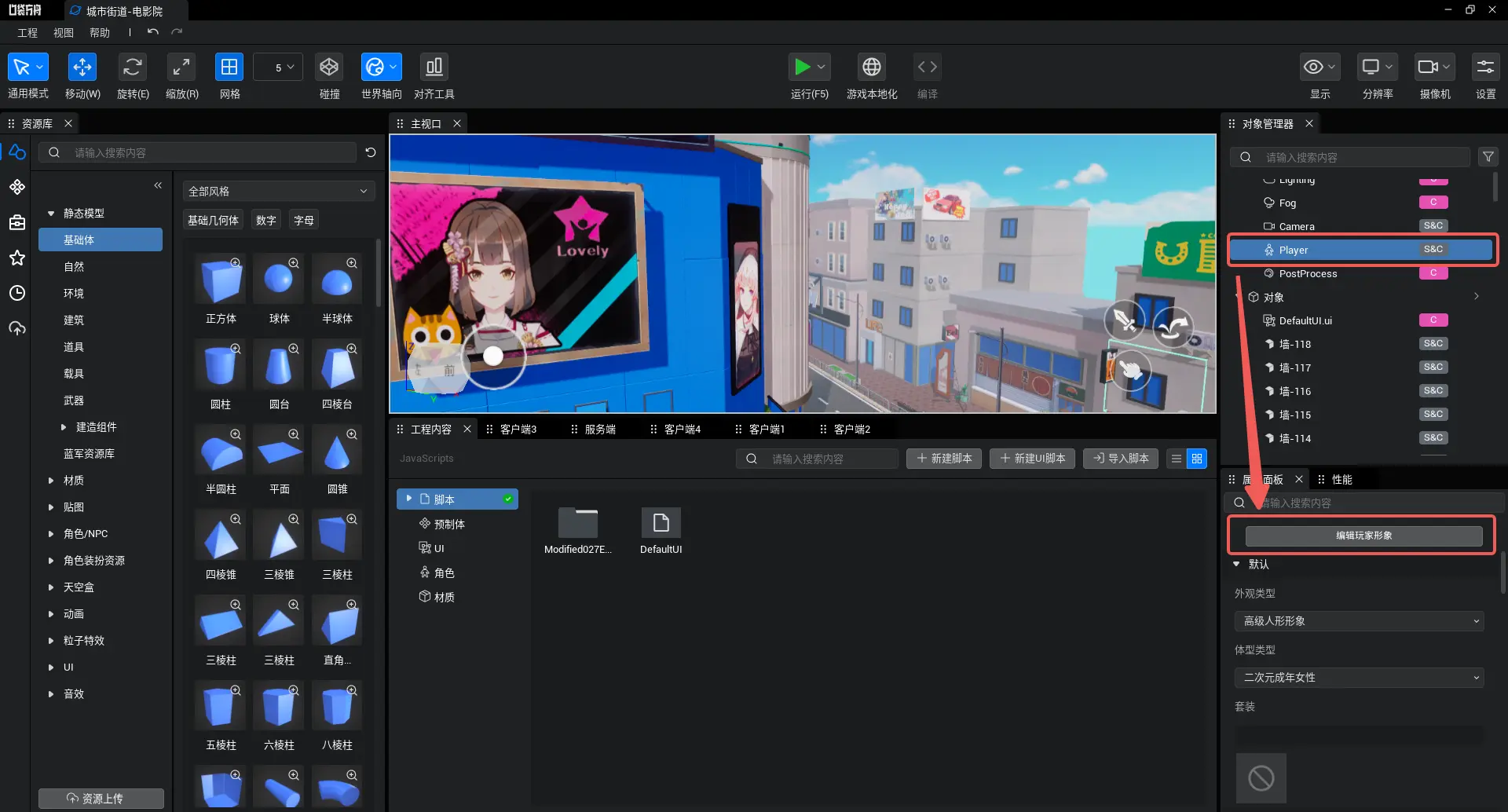Switch scripts to list view
The image size is (1508, 812).
point(1177,459)
